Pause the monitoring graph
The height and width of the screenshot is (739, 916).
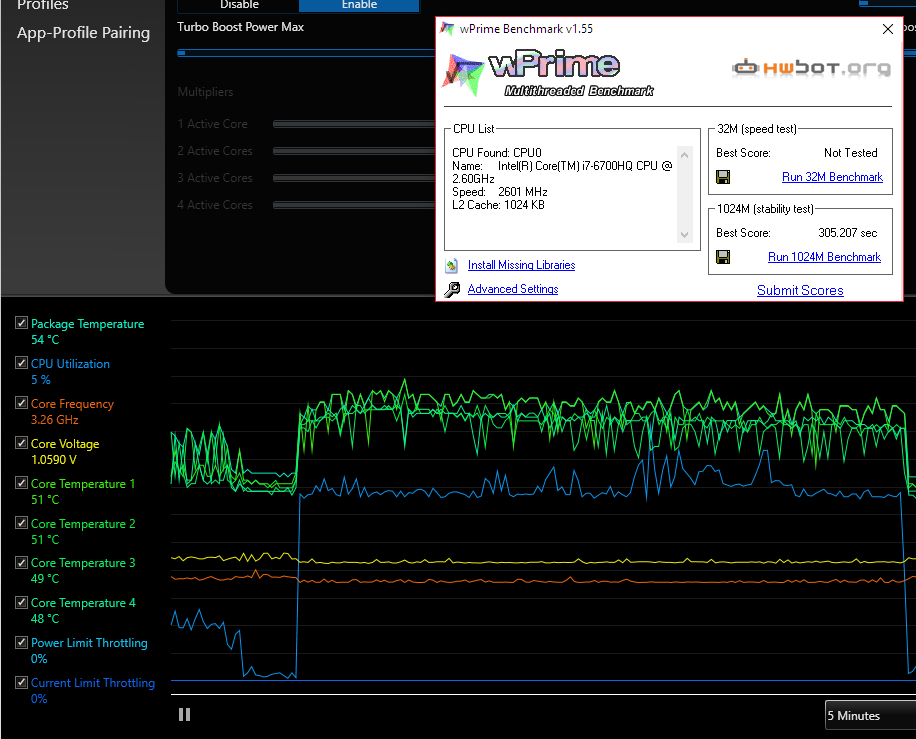coord(185,714)
